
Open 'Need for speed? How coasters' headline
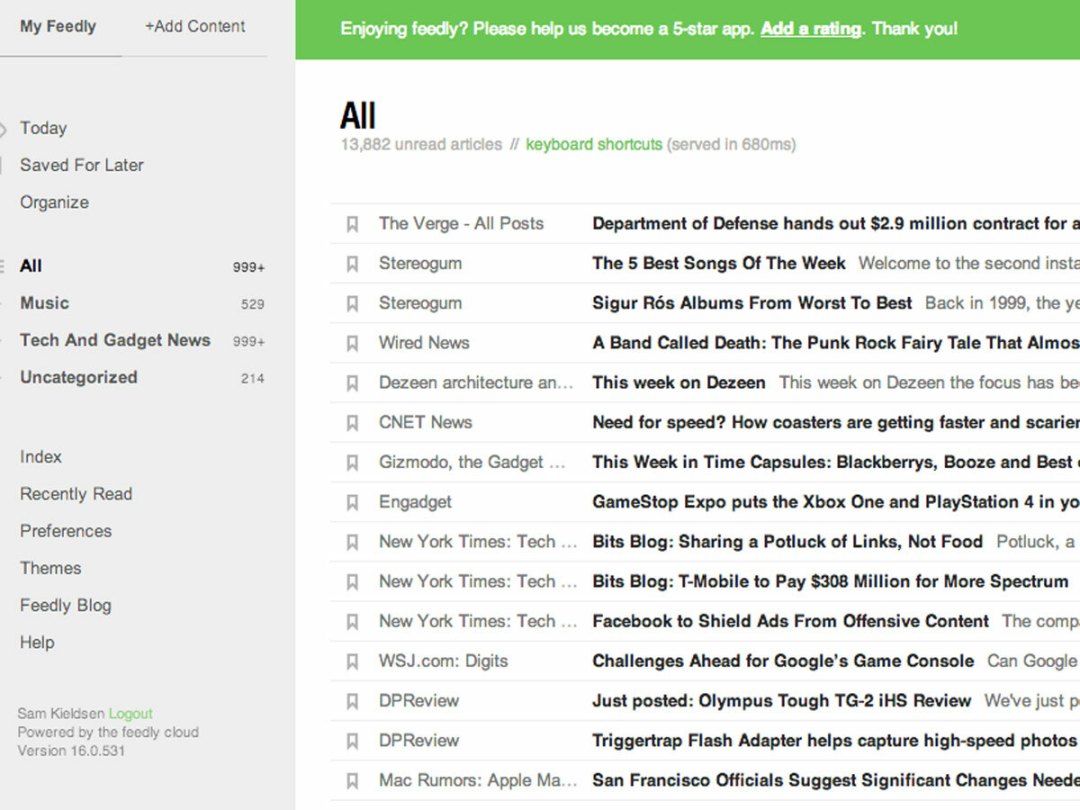835,423
